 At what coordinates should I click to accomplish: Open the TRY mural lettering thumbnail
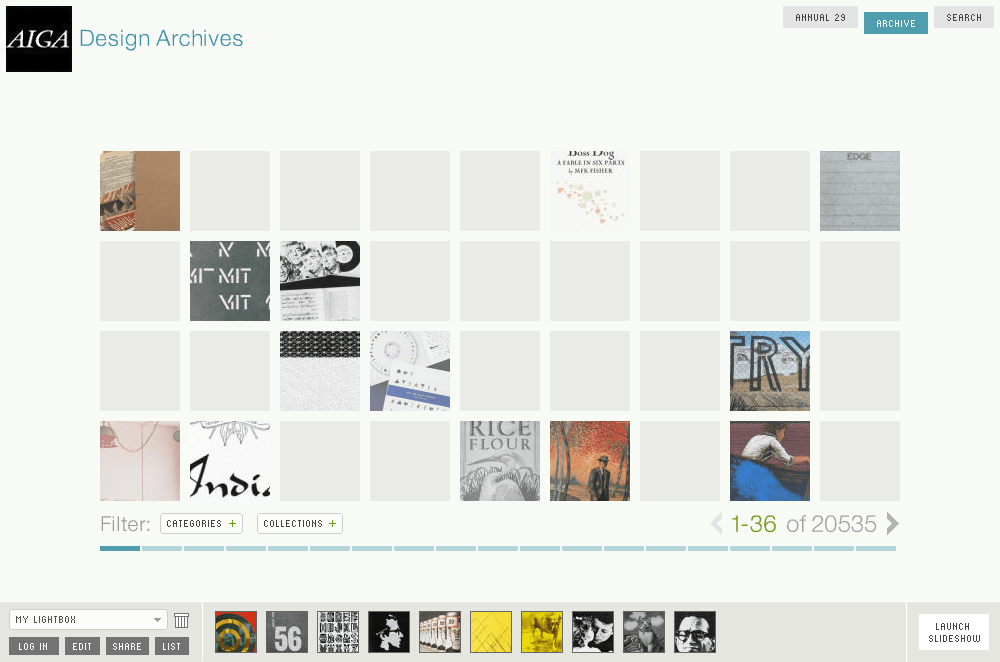770,371
